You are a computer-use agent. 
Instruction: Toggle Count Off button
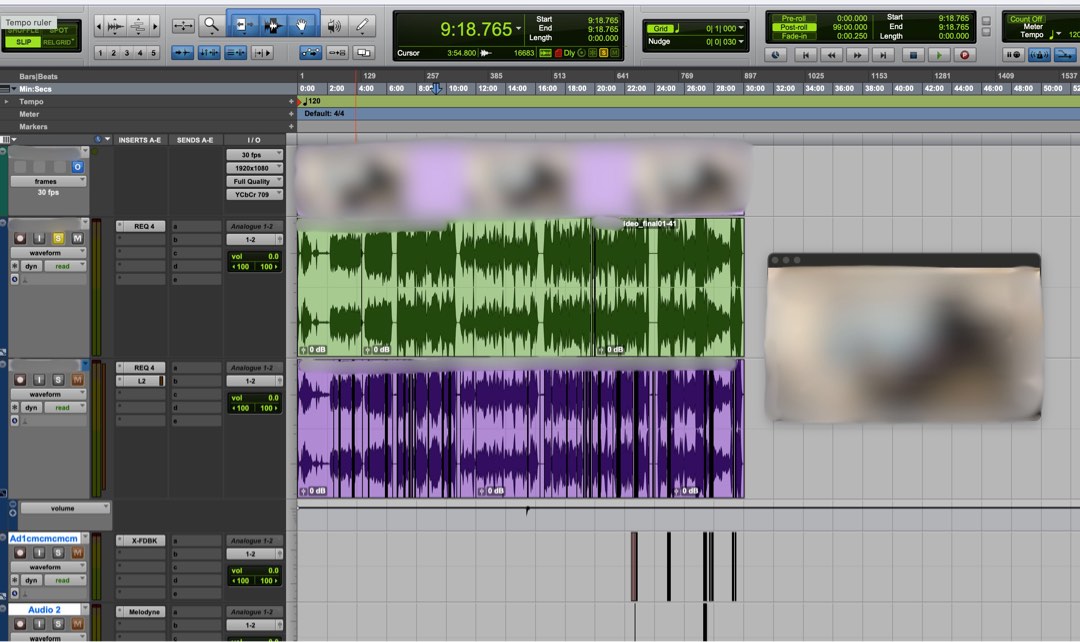coord(1026,19)
